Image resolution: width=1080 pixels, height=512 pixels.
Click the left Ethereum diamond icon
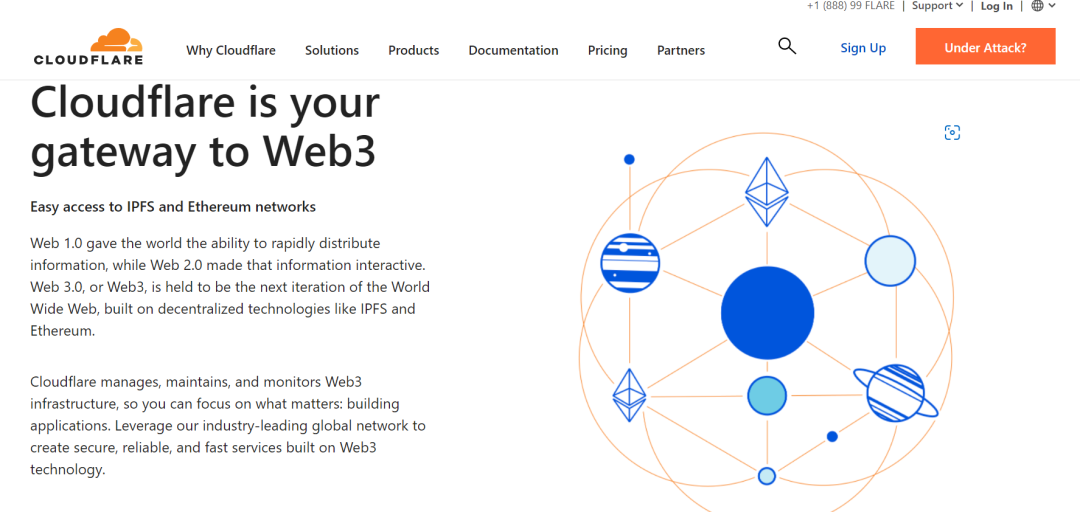pyautogui.click(x=629, y=395)
